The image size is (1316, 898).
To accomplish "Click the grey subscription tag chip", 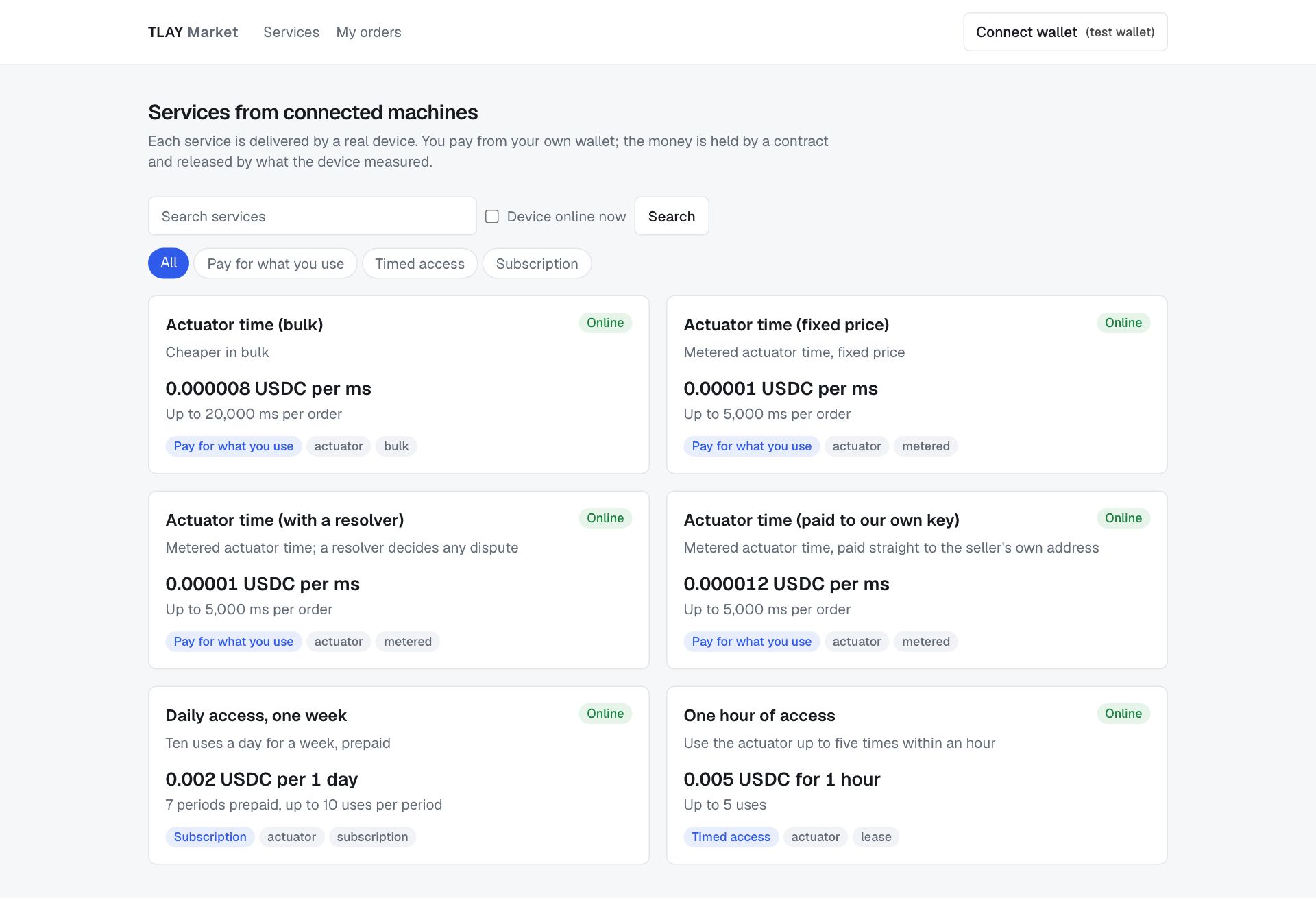I will point(372,837).
